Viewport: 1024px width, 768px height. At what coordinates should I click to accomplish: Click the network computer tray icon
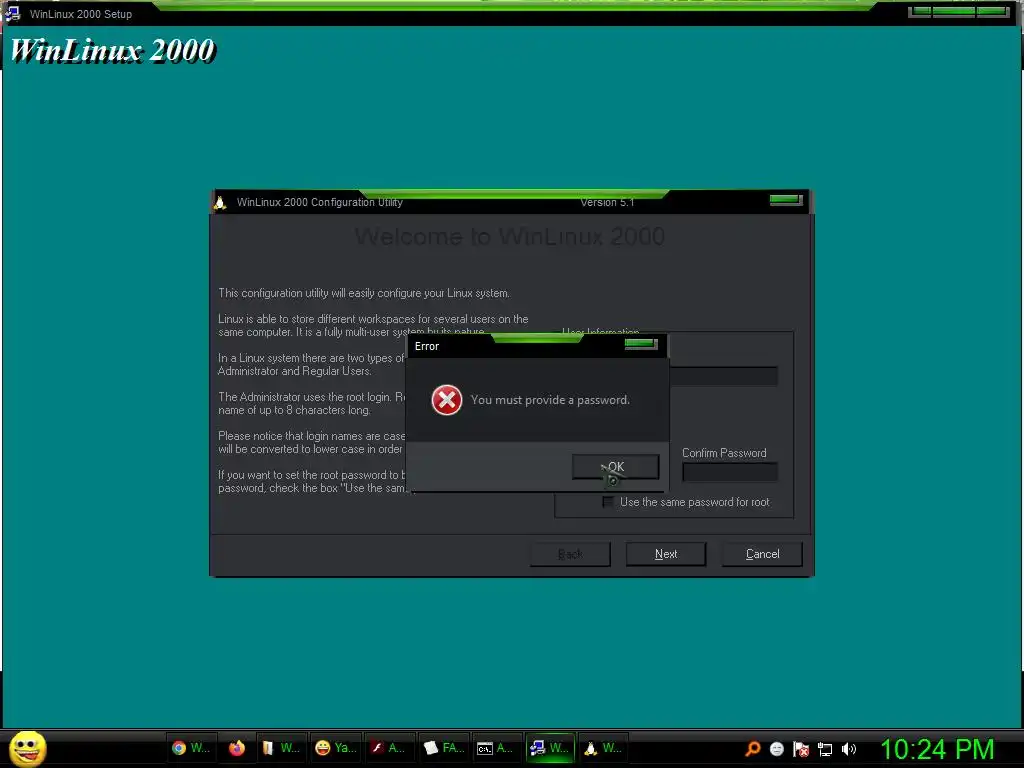[825, 750]
